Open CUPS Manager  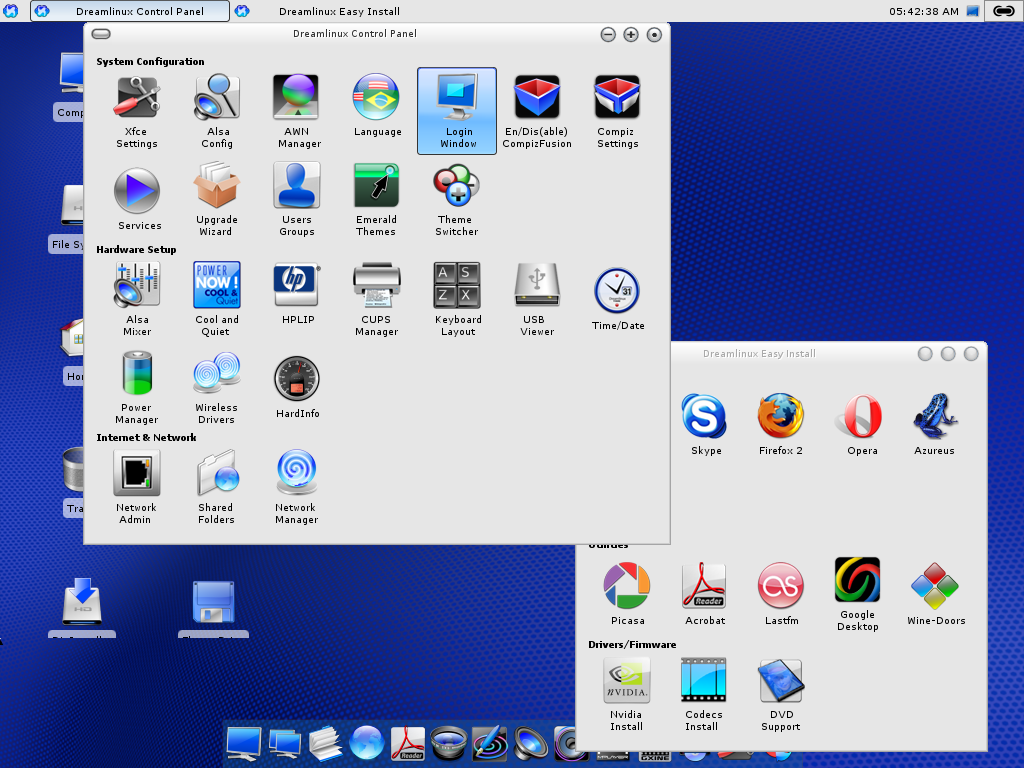pos(377,299)
